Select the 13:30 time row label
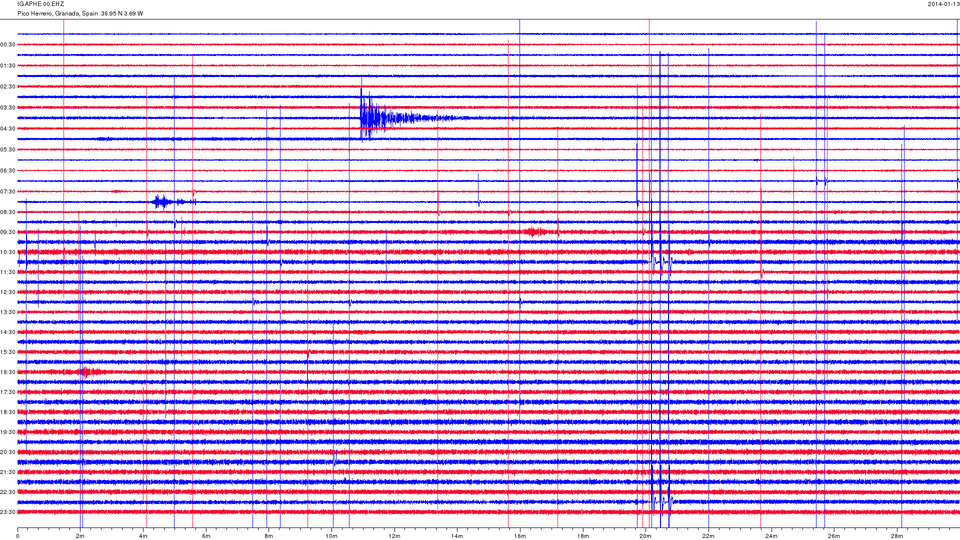 [x=8, y=312]
